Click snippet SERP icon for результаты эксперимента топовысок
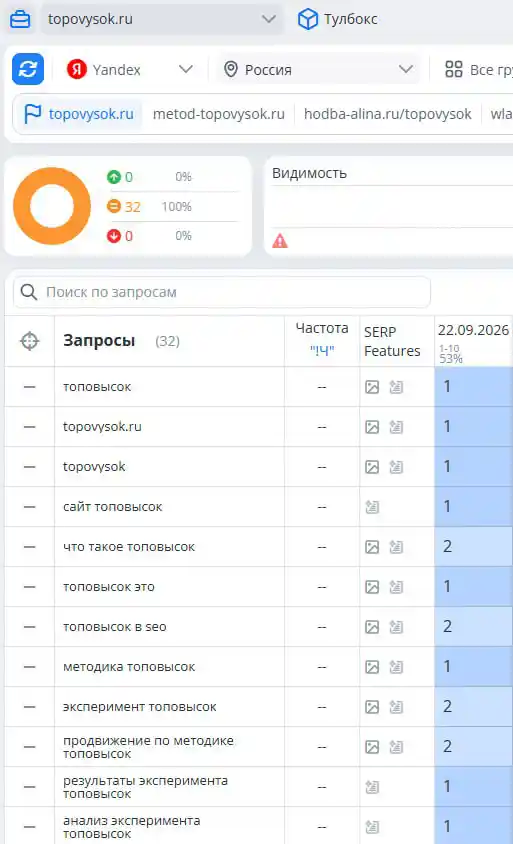The image size is (513, 844). tap(372, 787)
